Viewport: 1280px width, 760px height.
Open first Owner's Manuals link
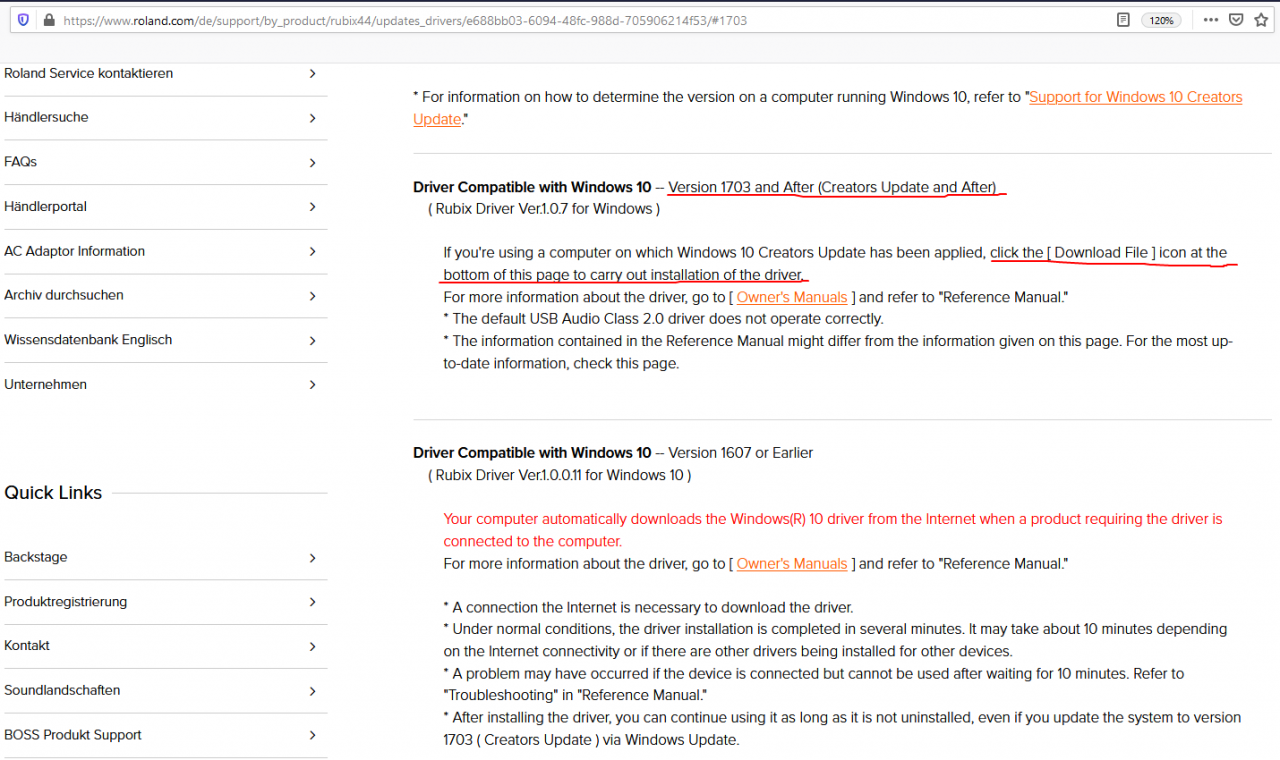792,297
